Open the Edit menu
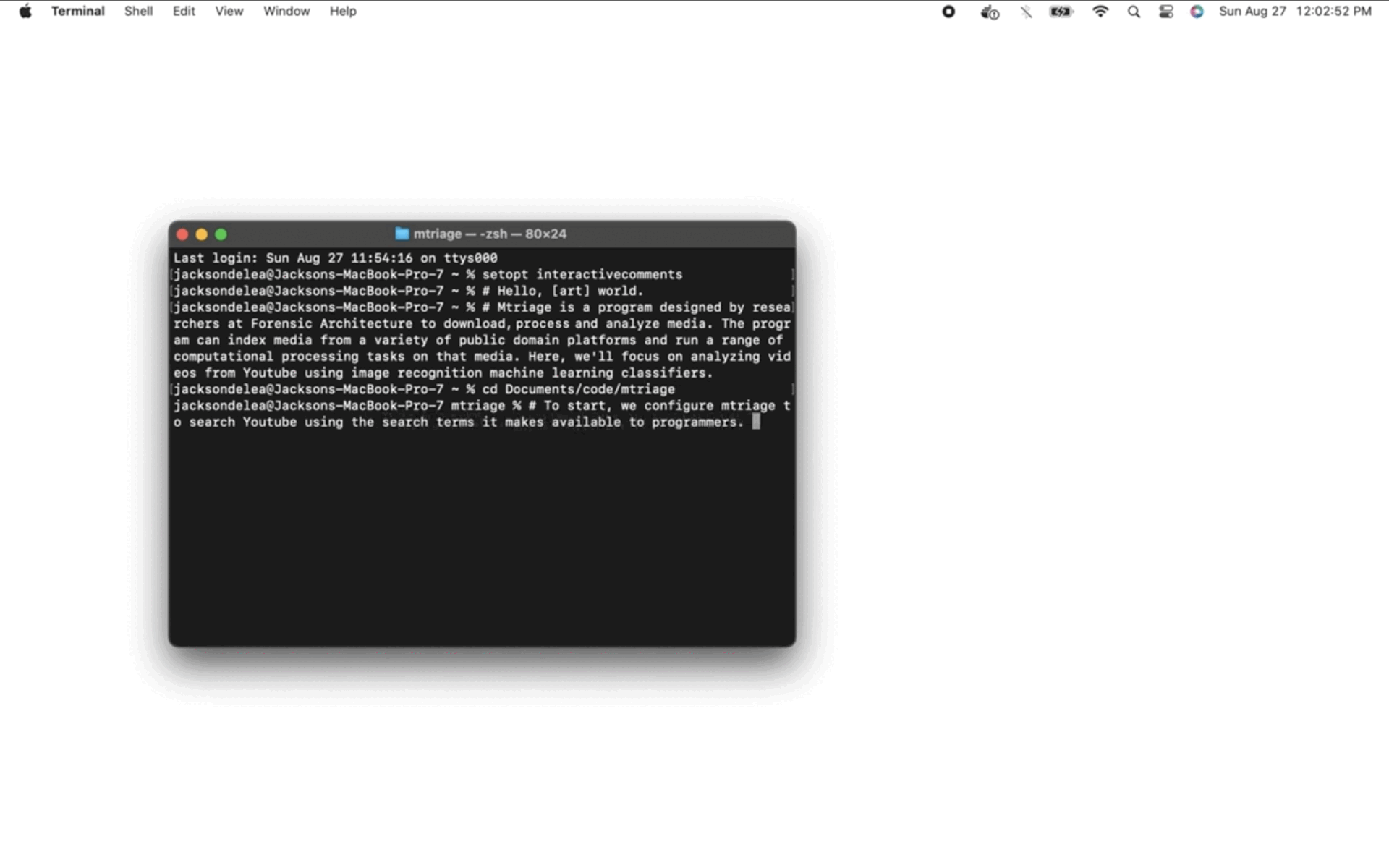The image size is (1389, 868). (x=184, y=11)
